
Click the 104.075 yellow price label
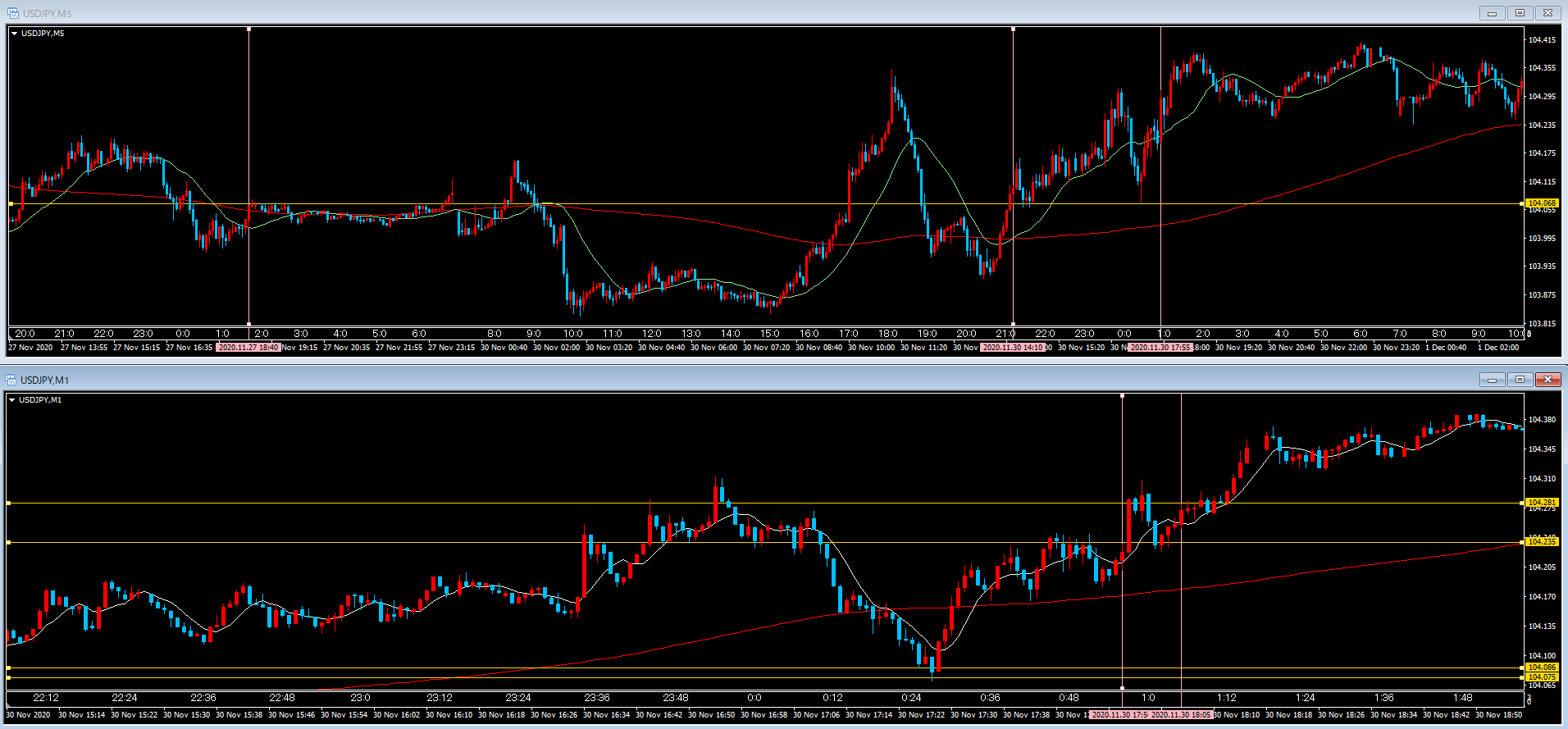(x=1542, y=677)
